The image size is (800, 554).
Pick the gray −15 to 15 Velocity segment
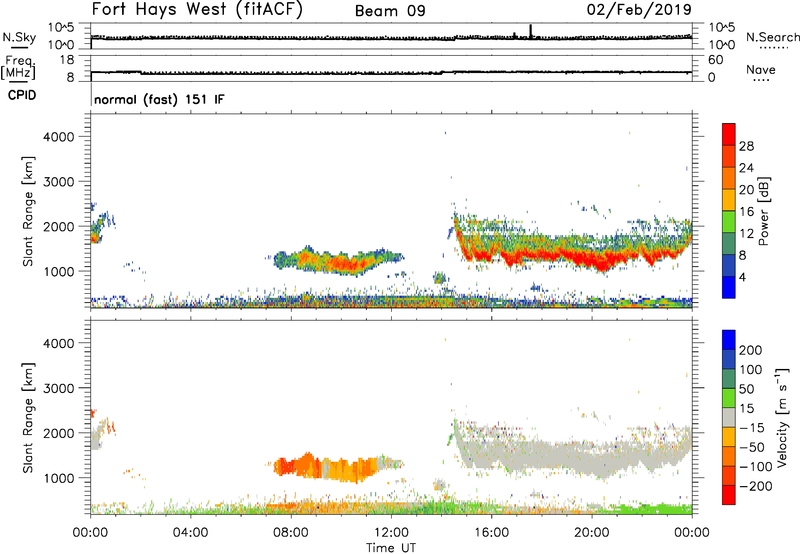[x=729, y=417]
